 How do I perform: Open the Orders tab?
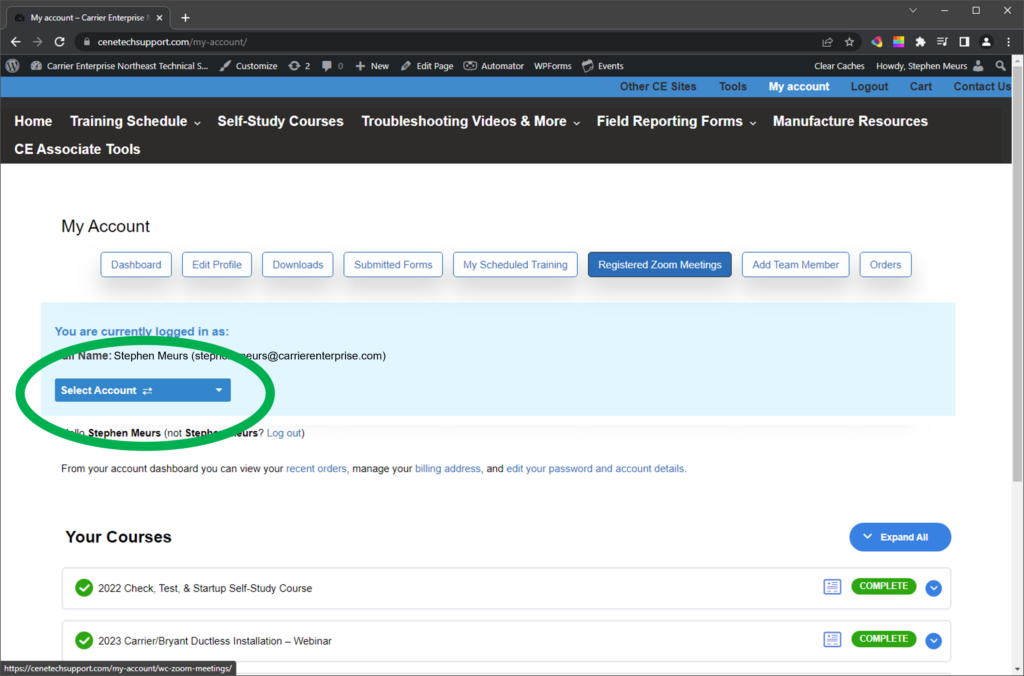886,265
